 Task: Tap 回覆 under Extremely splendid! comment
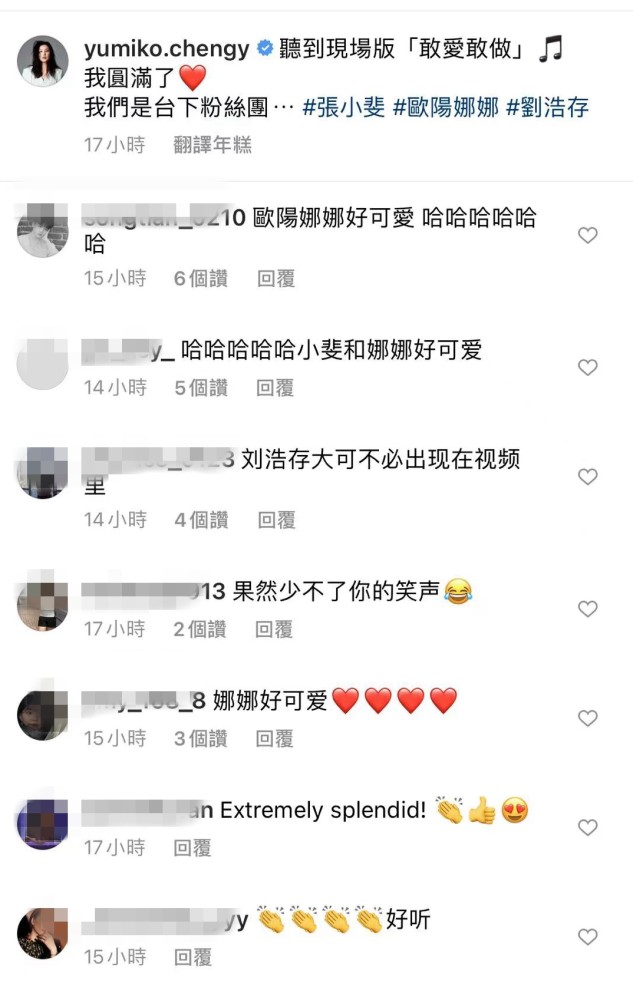click(193, 848)
